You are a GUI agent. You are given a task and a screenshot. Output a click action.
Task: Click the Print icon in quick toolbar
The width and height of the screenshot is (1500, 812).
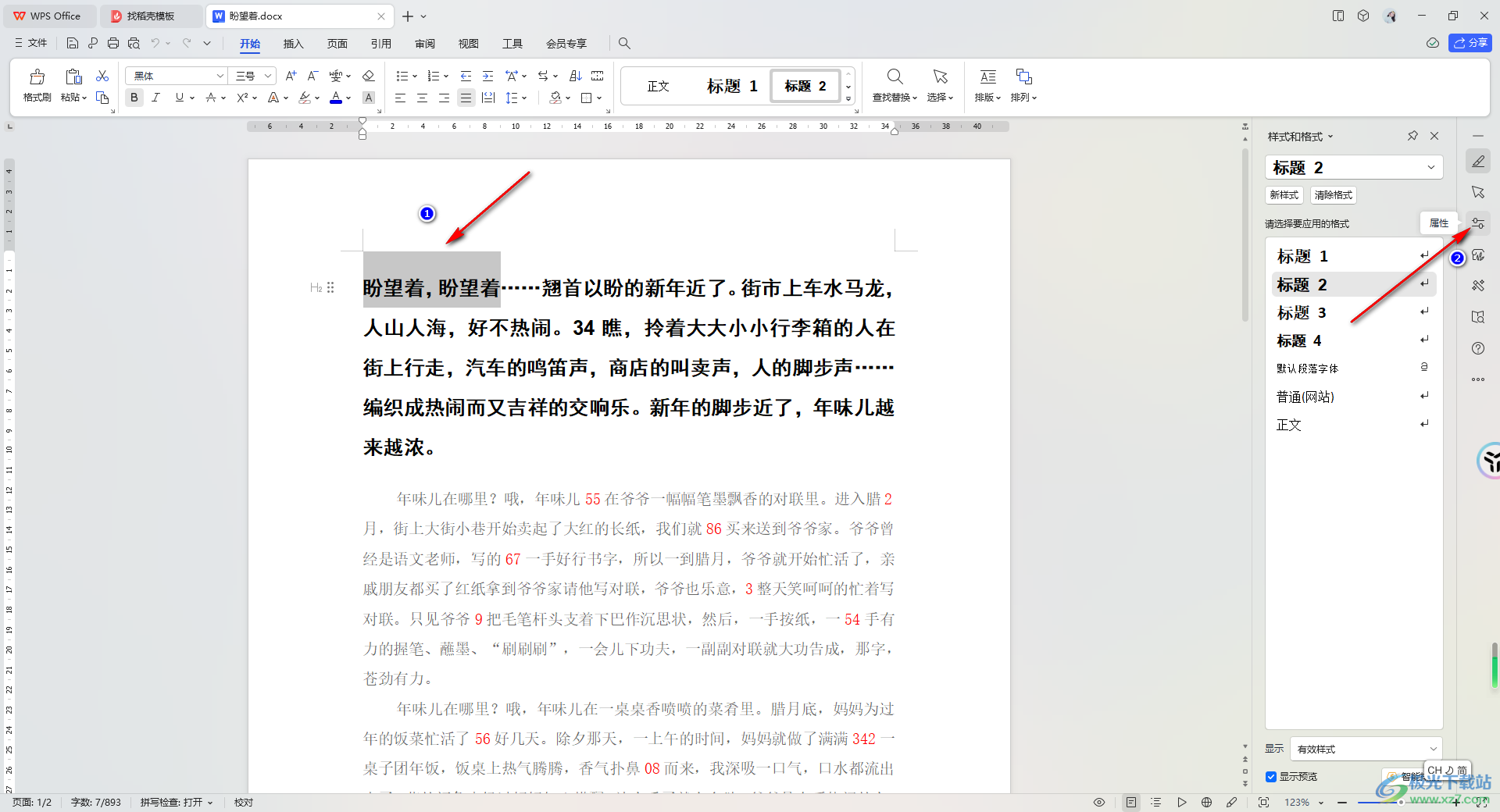(x=113, y=43)
